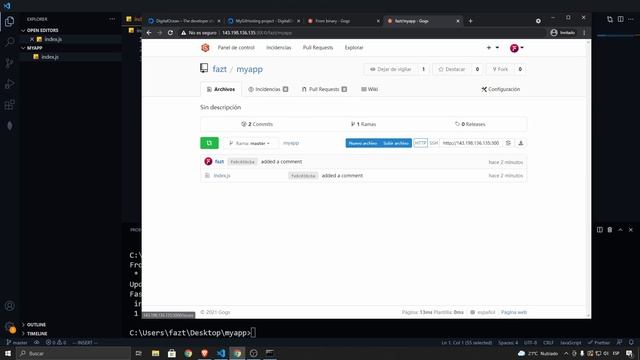Switch to the DigitalOcean browser tab
Image resolution: width=640 pixels, height=360 pixels.
(184, 21)
